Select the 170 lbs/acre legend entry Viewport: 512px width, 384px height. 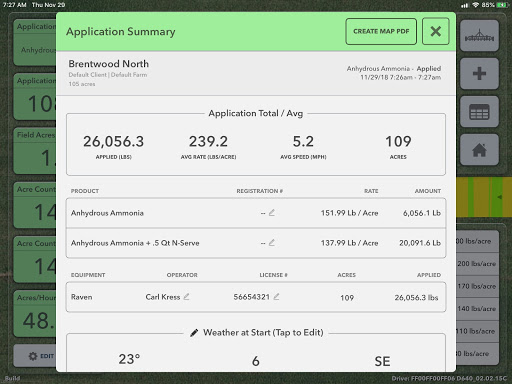[x=477, y=286]
